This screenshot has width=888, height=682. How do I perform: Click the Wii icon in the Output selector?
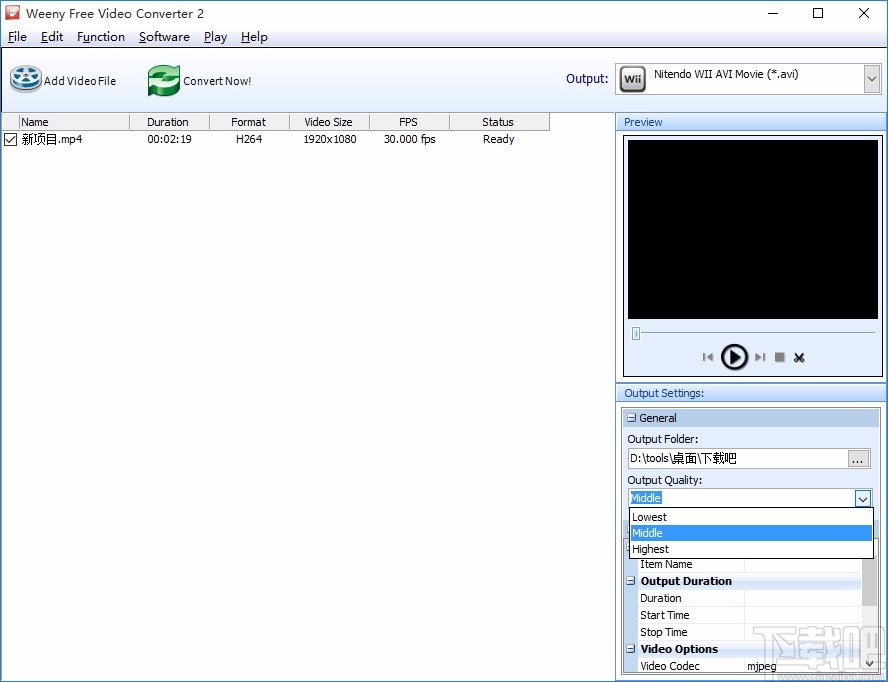(x=632, y=78)
